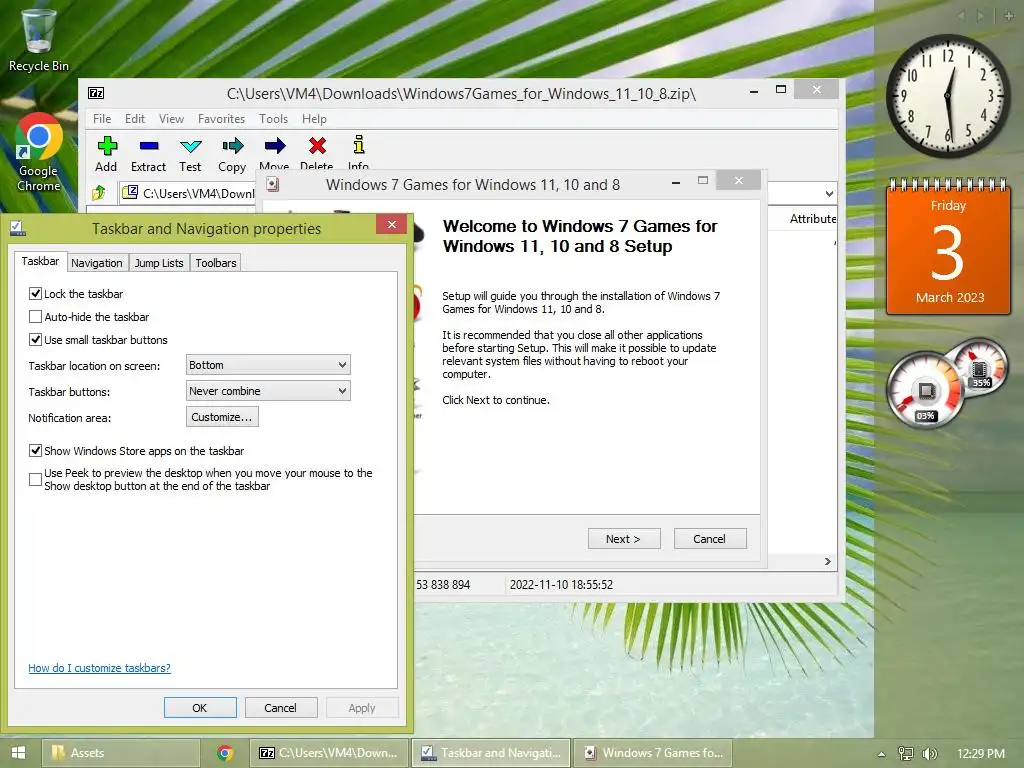Open Chrome from the taskbar
This screenshot has height=768, width=1024.
[x=225, y=753]
